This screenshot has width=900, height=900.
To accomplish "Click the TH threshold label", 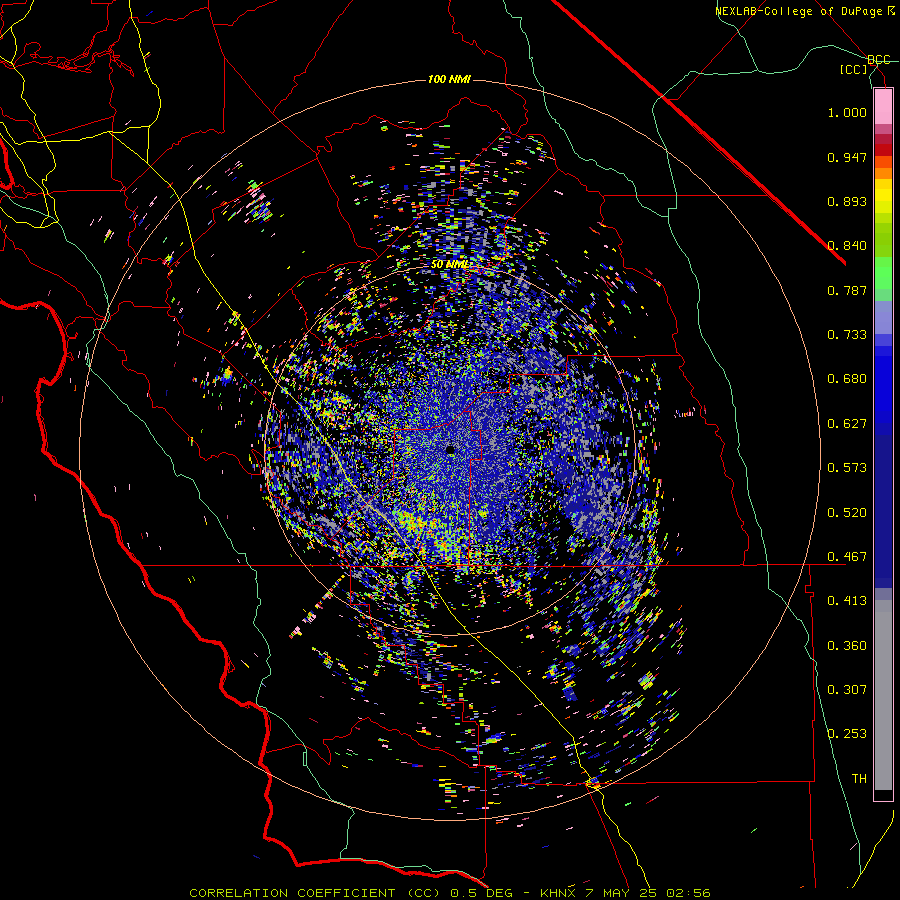I will 859,779.
